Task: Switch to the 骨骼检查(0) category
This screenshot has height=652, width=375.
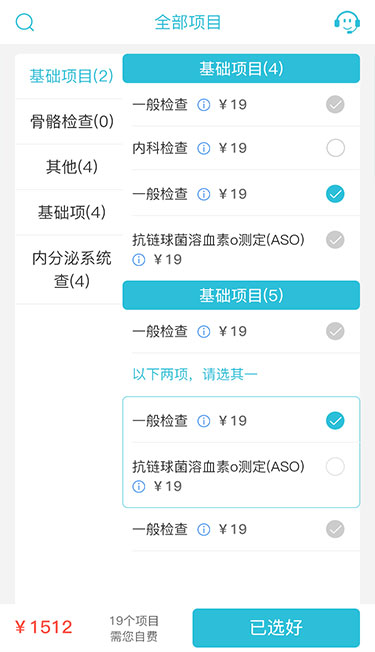Action: pos(72,121)
